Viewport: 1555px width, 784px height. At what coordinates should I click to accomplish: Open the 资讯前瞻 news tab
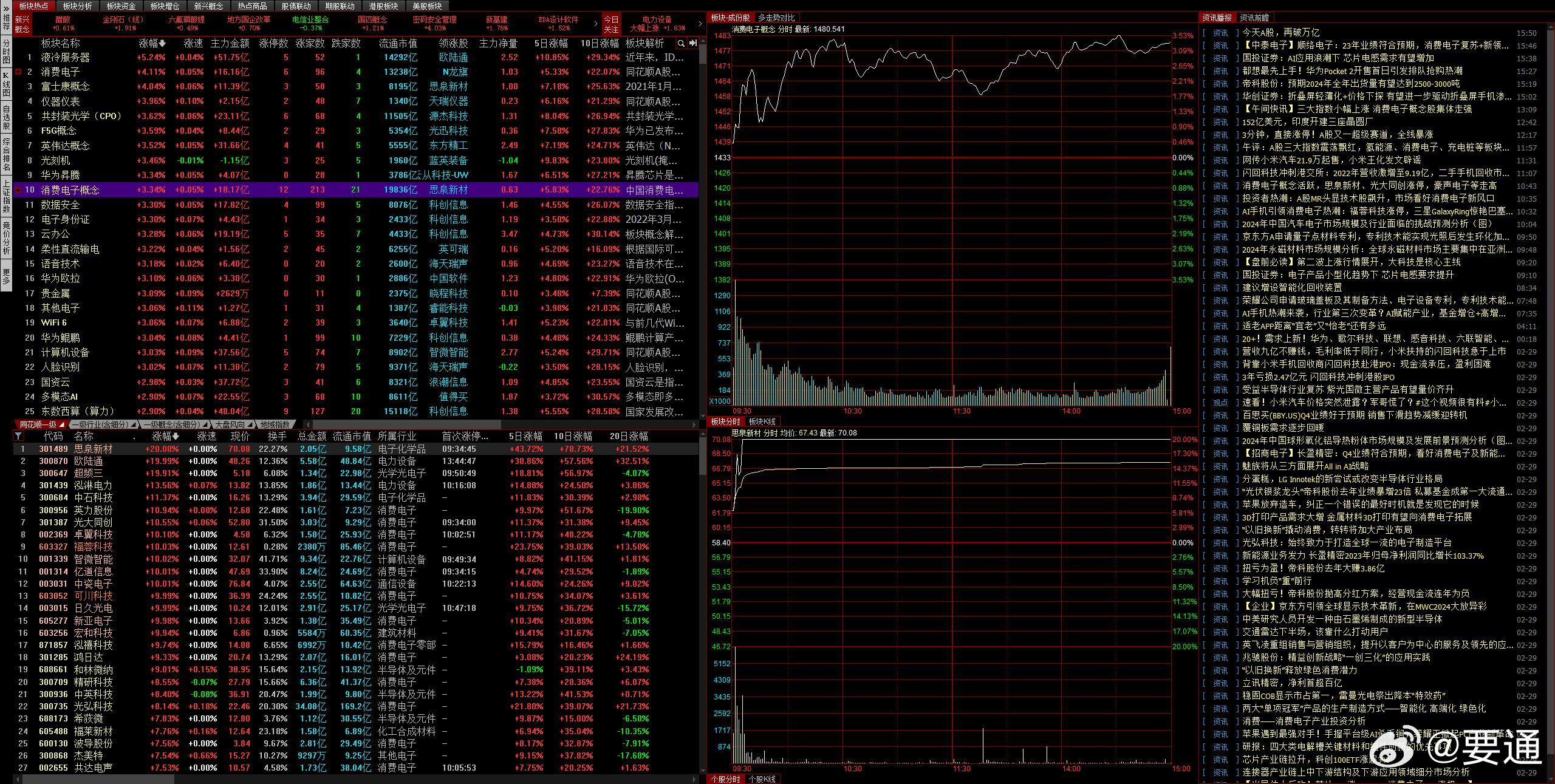pos(1254,18)
